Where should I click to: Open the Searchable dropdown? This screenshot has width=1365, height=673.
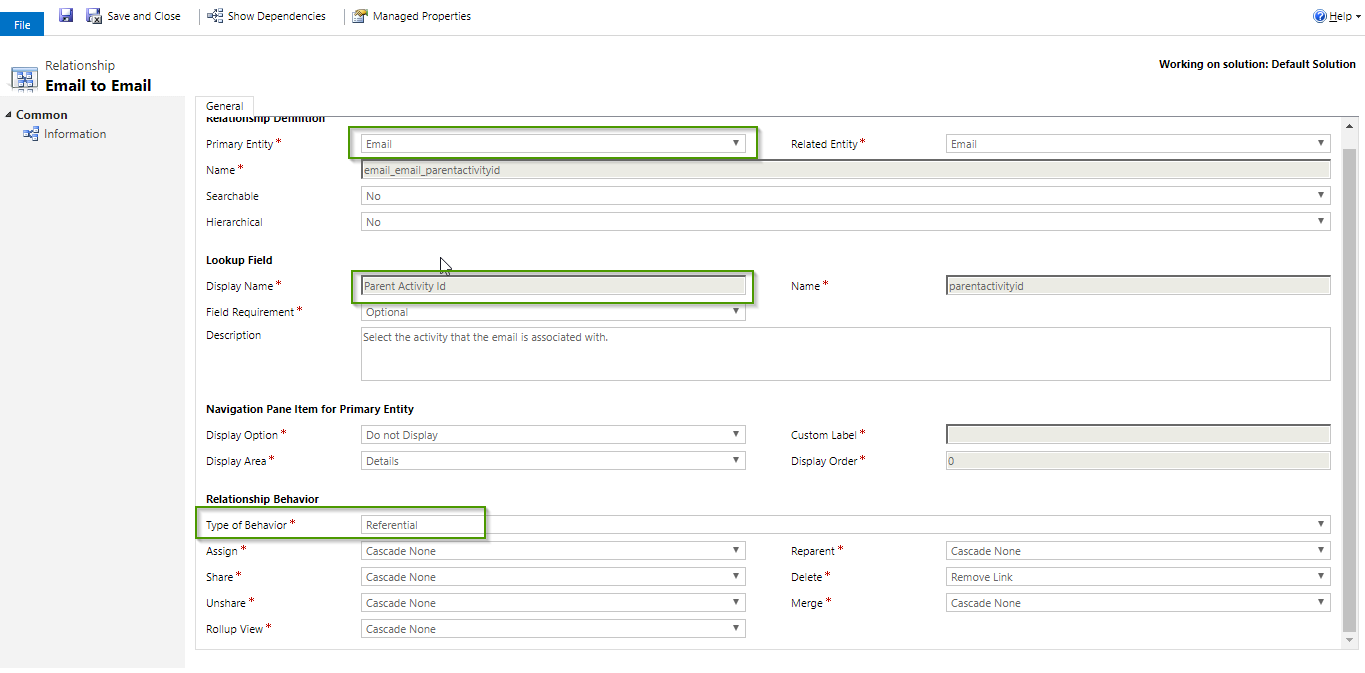click(846, 196)
